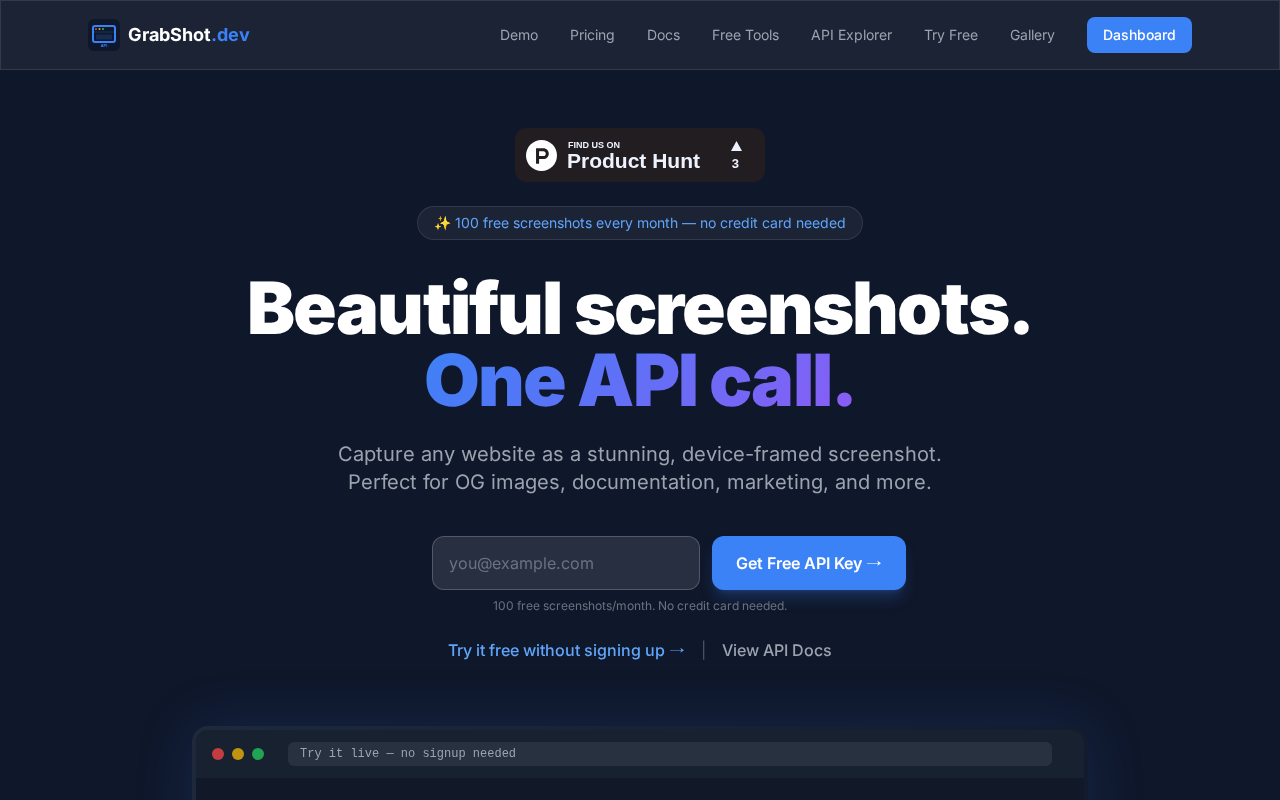1280x800 pixels.
Task: Click the red dot in demo window
Action: 218,754
